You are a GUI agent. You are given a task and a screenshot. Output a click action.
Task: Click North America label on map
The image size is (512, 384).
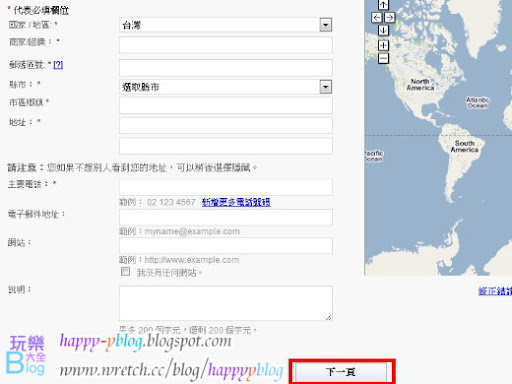[420, 85]
